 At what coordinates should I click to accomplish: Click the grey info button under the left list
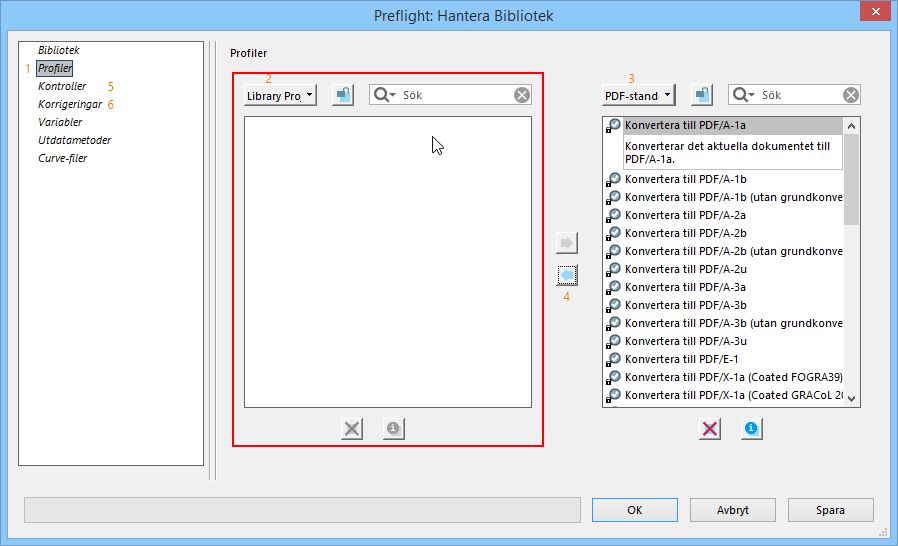click(x=393, y=429)
